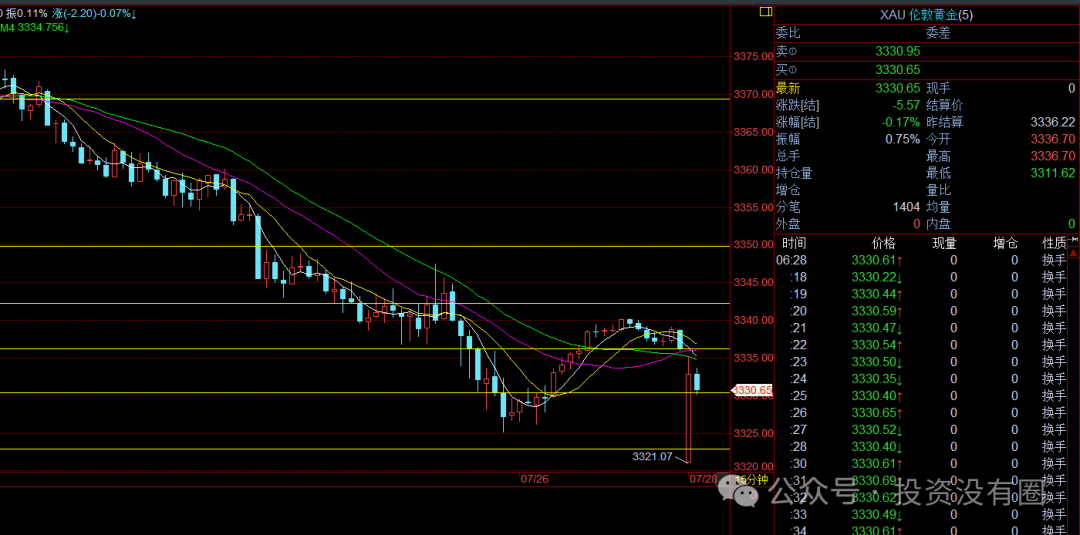Click the XAU 伦敦黄金(5) title
The width and height of the screenshot is (1080, 535).
925,15
